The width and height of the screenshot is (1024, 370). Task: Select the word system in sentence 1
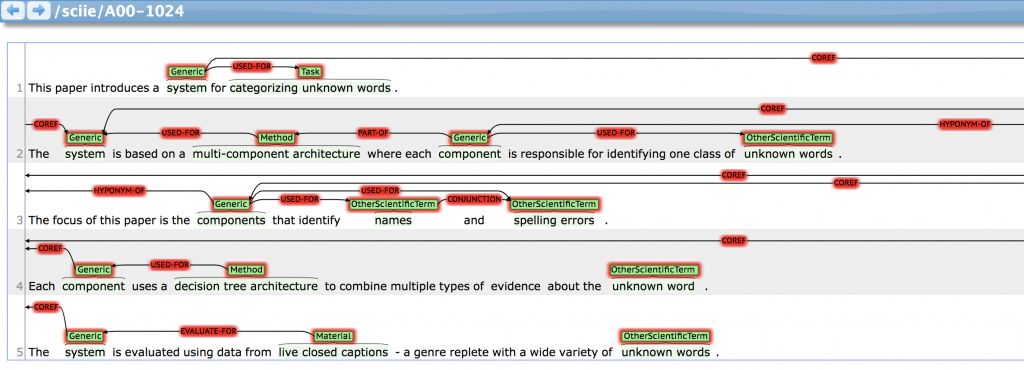(186, 87)
